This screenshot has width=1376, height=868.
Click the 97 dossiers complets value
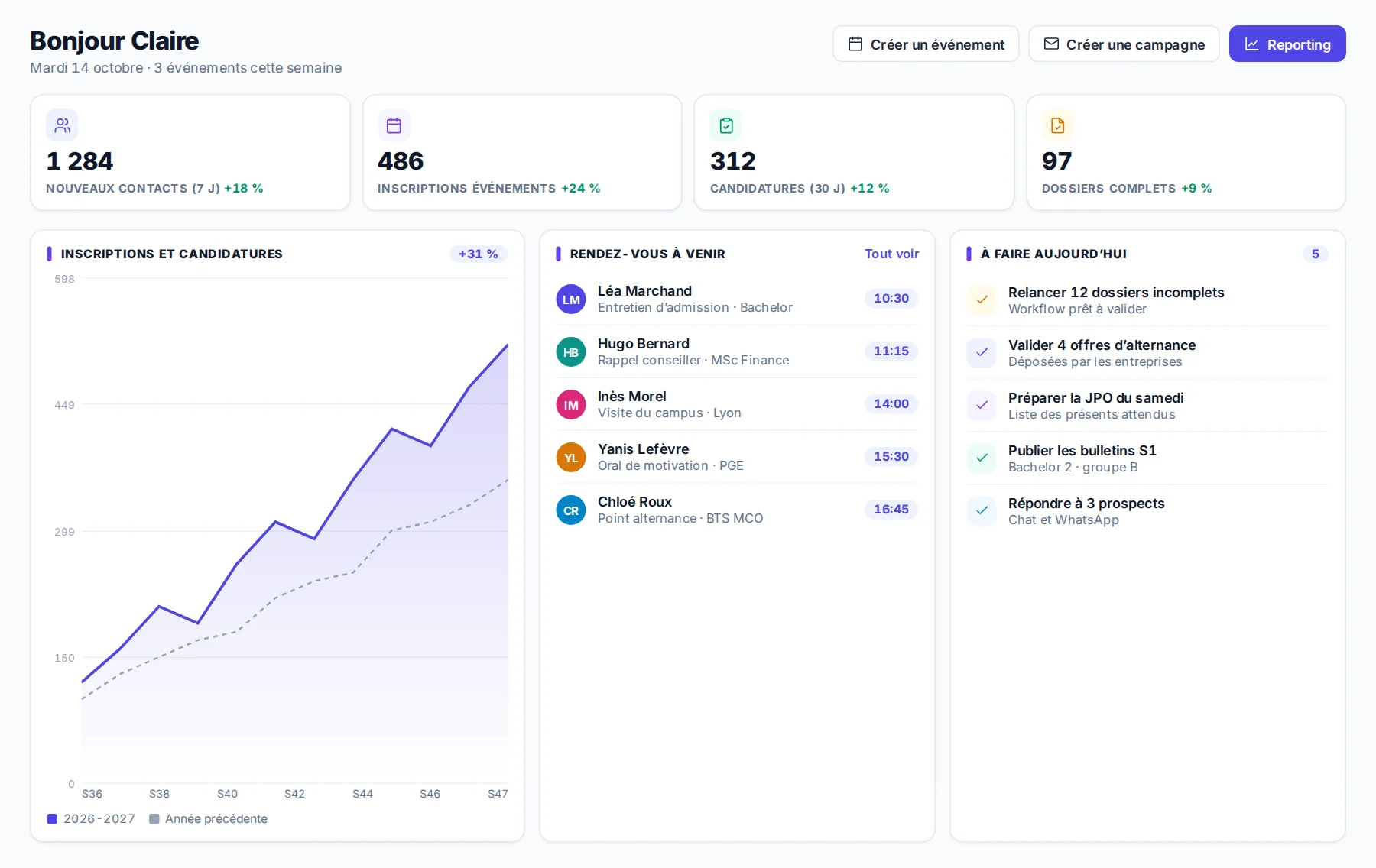[1057, 161]
